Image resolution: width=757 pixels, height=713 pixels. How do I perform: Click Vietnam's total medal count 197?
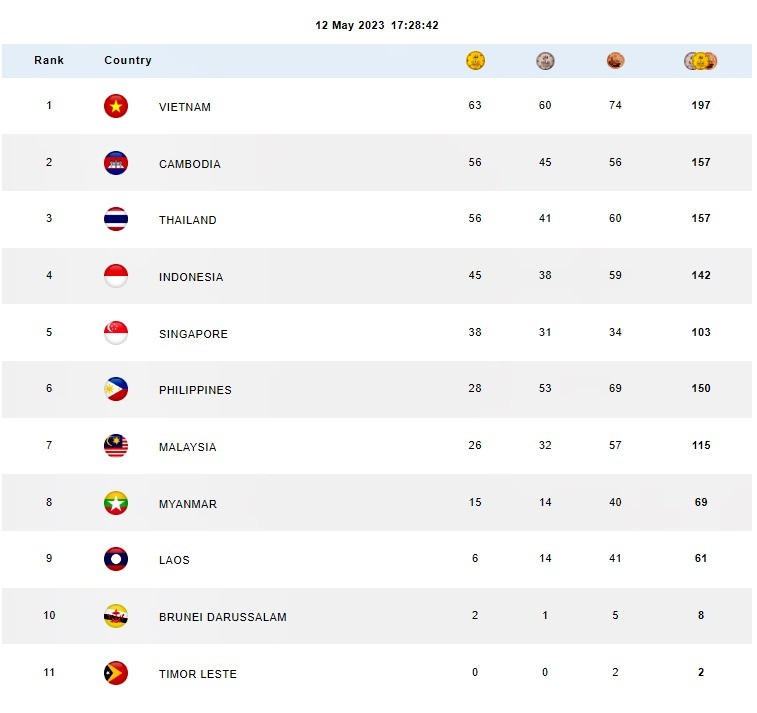[701, 105]
